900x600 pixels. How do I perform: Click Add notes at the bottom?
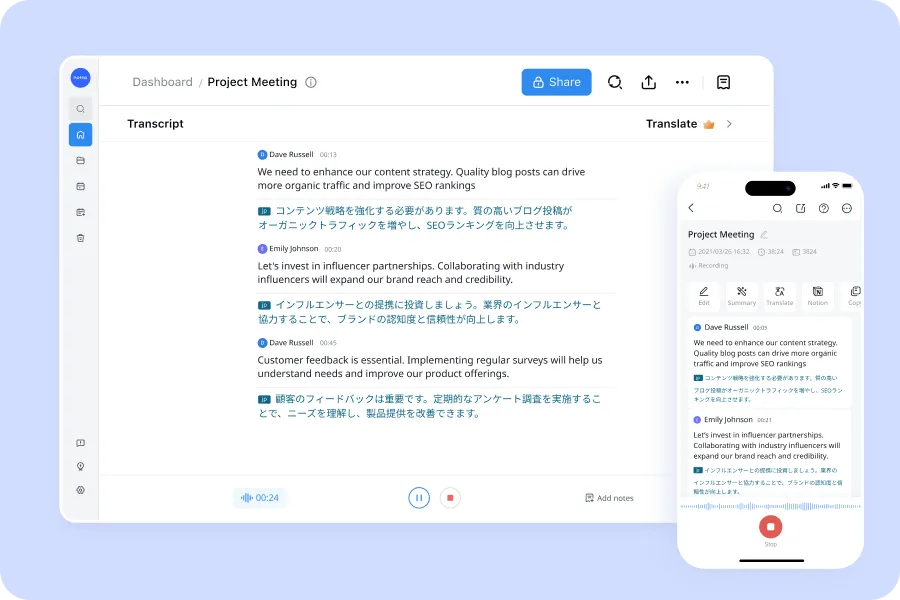[609, 498]
